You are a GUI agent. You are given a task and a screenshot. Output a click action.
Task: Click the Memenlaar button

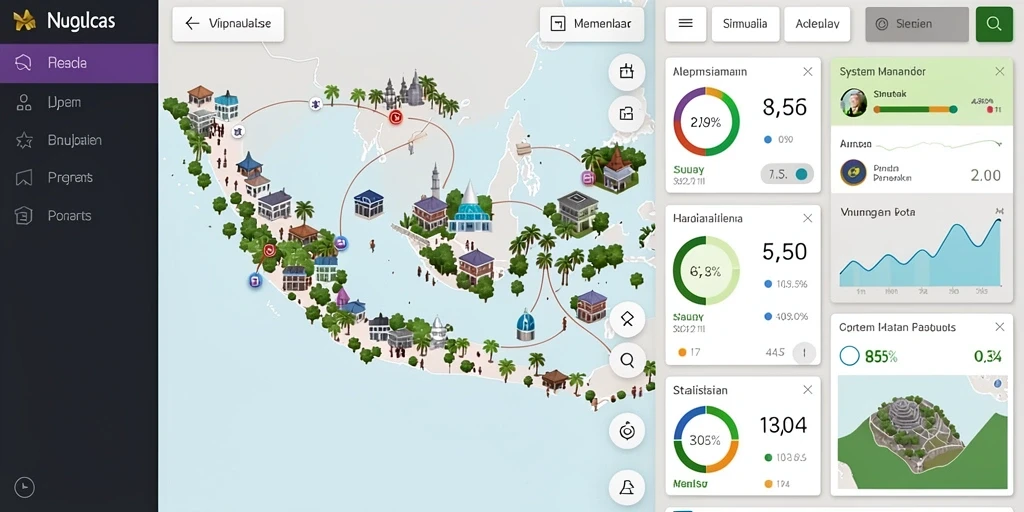pos(592,24)
